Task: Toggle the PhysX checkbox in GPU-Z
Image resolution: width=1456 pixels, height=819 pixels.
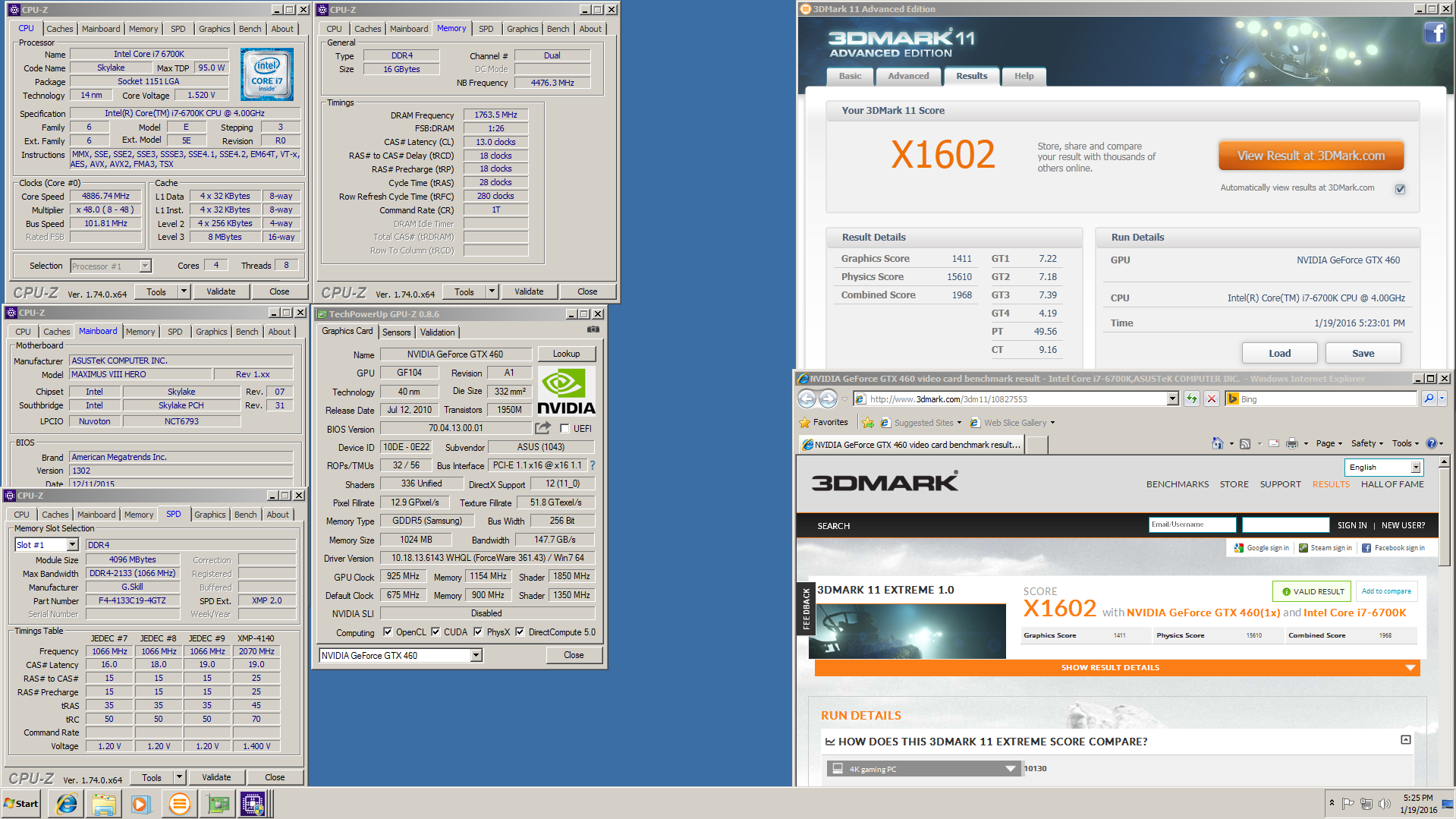Action: (478, 632)
